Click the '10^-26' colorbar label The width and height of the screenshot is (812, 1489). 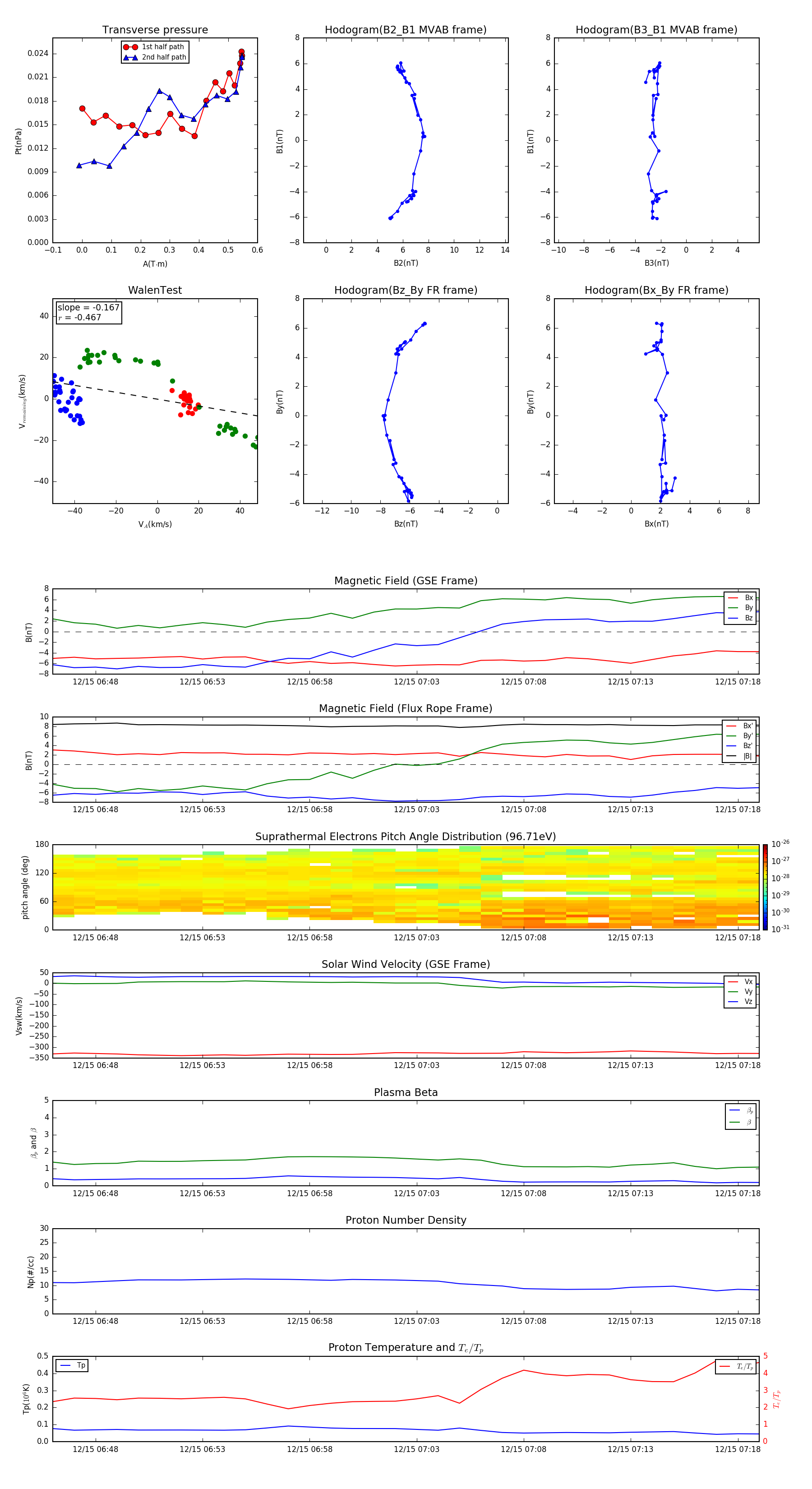tap(780, 844)
